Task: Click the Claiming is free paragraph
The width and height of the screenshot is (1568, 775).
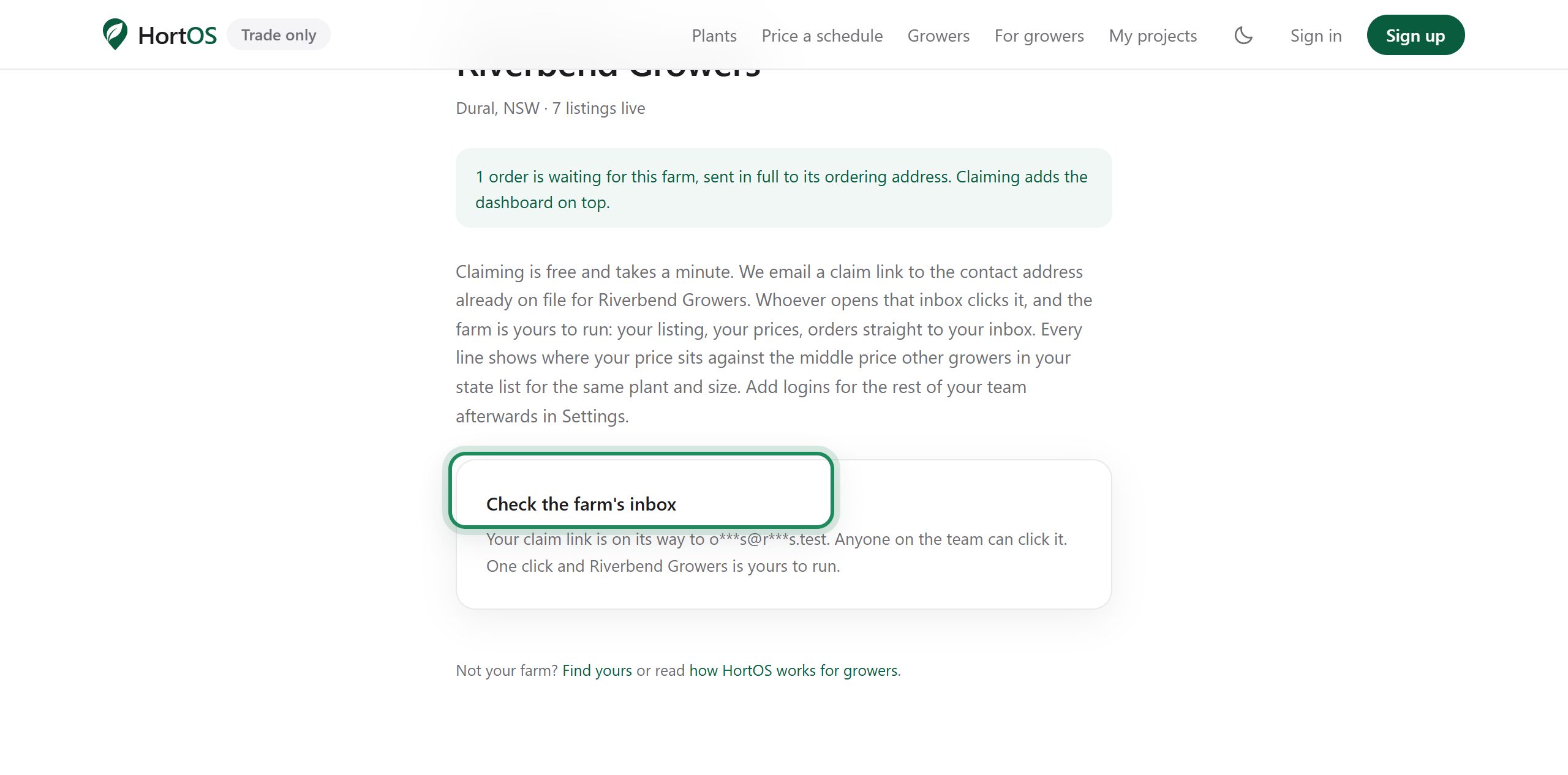Action: coord(774,344)
